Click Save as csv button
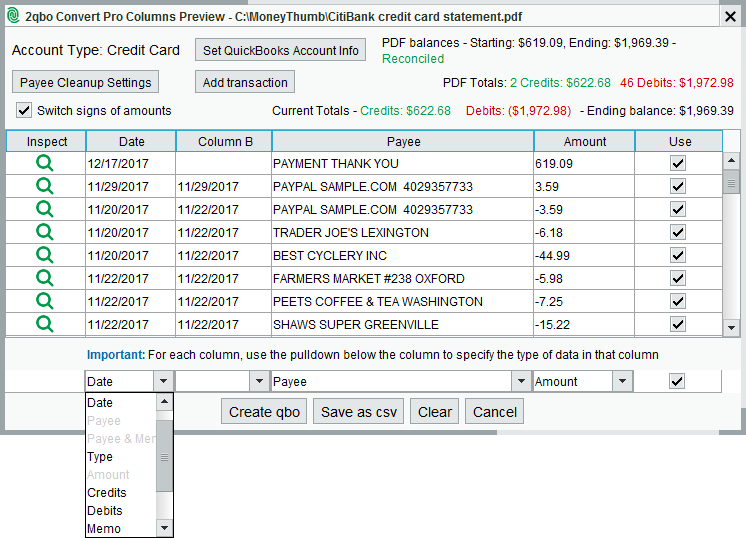The width and height of the screenshot is (746, 538). click(358, 411)
